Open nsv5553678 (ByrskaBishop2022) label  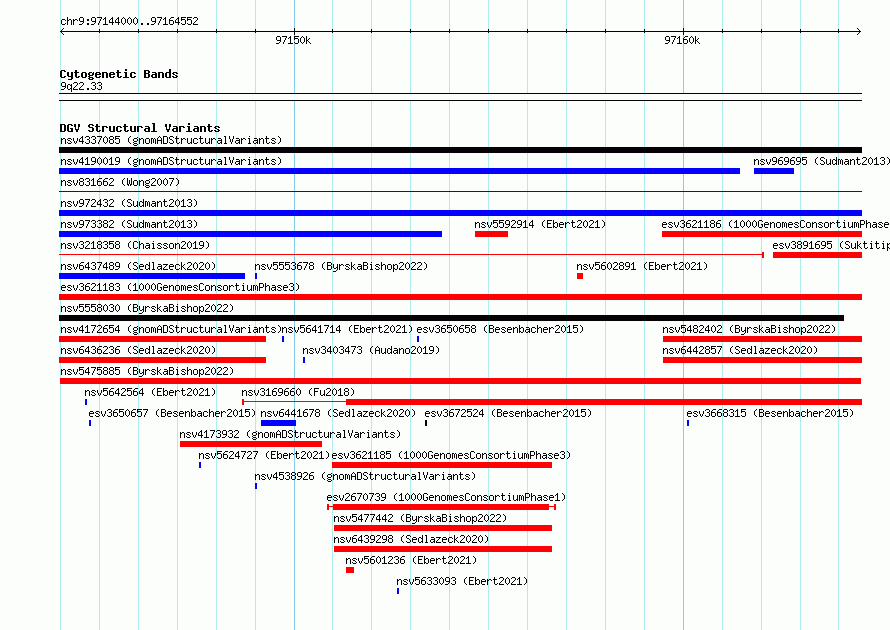point(341,266)
